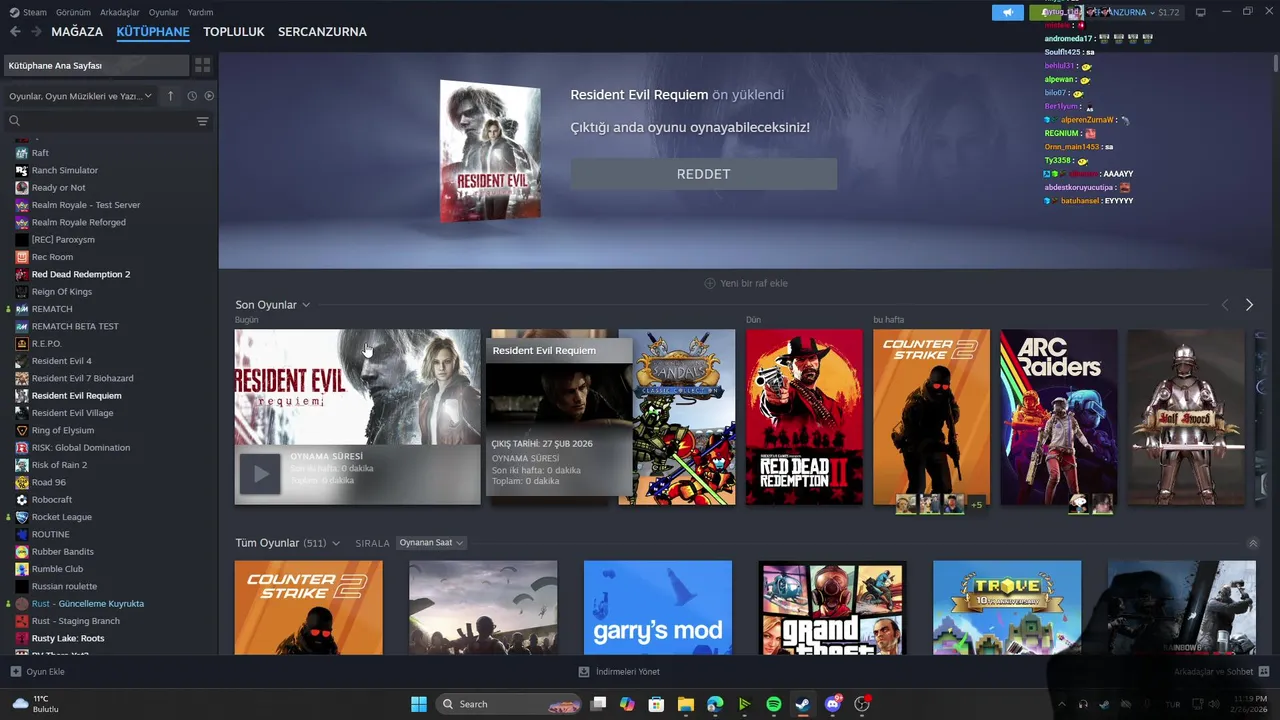This screenshot has height=720, width=1280.
Task: Switch to the KÜTÜPHANE tab
Action: (153, 32)
